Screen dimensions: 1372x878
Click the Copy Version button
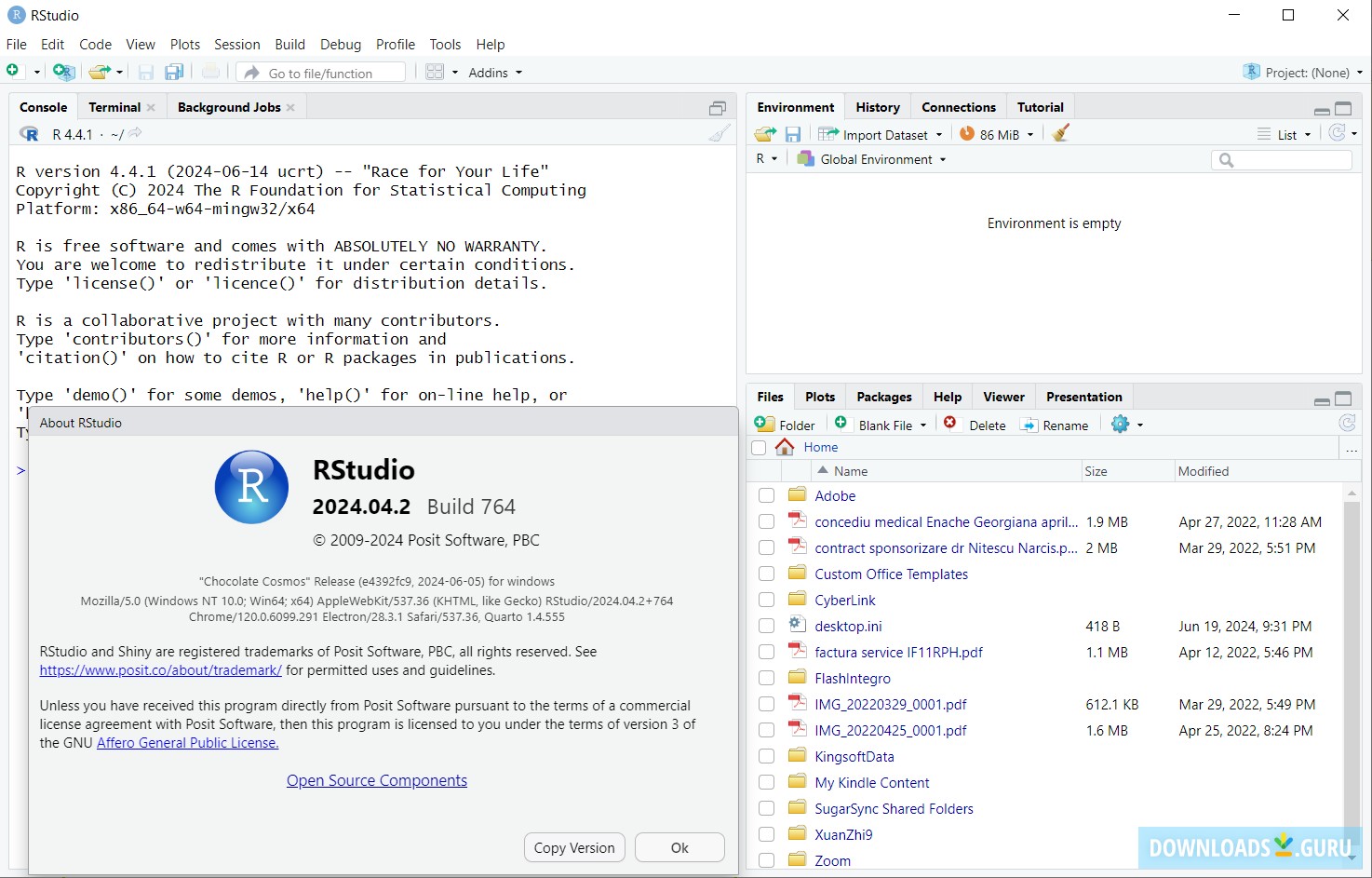click(573, 847)
